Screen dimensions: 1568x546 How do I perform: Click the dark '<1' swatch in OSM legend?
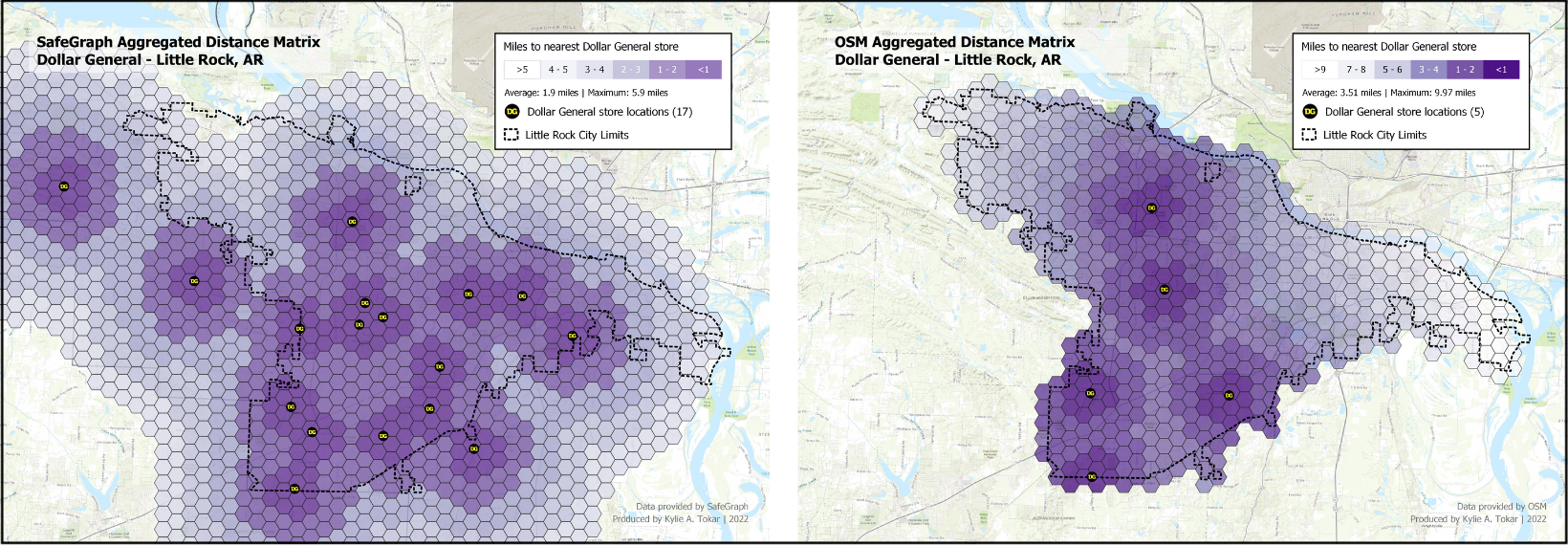(x=1502, y=70)
